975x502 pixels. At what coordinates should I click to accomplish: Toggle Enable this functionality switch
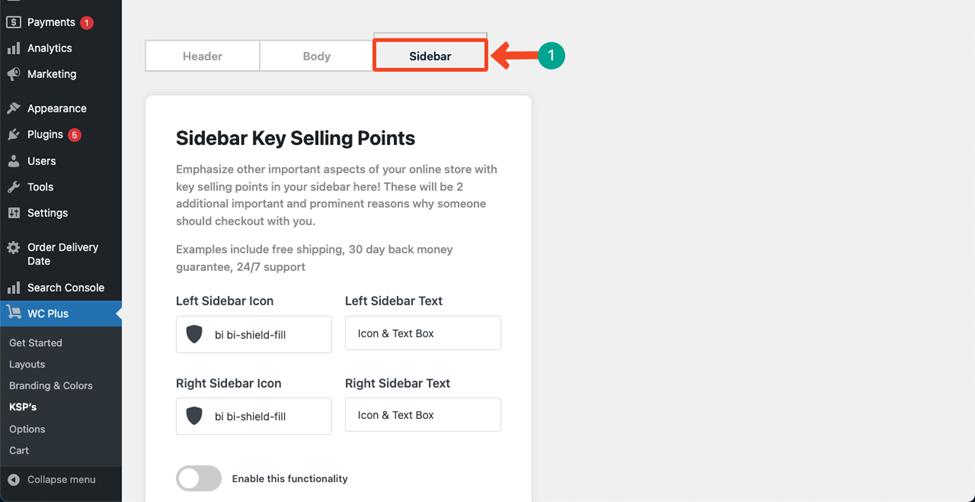(x=199, y=478)
